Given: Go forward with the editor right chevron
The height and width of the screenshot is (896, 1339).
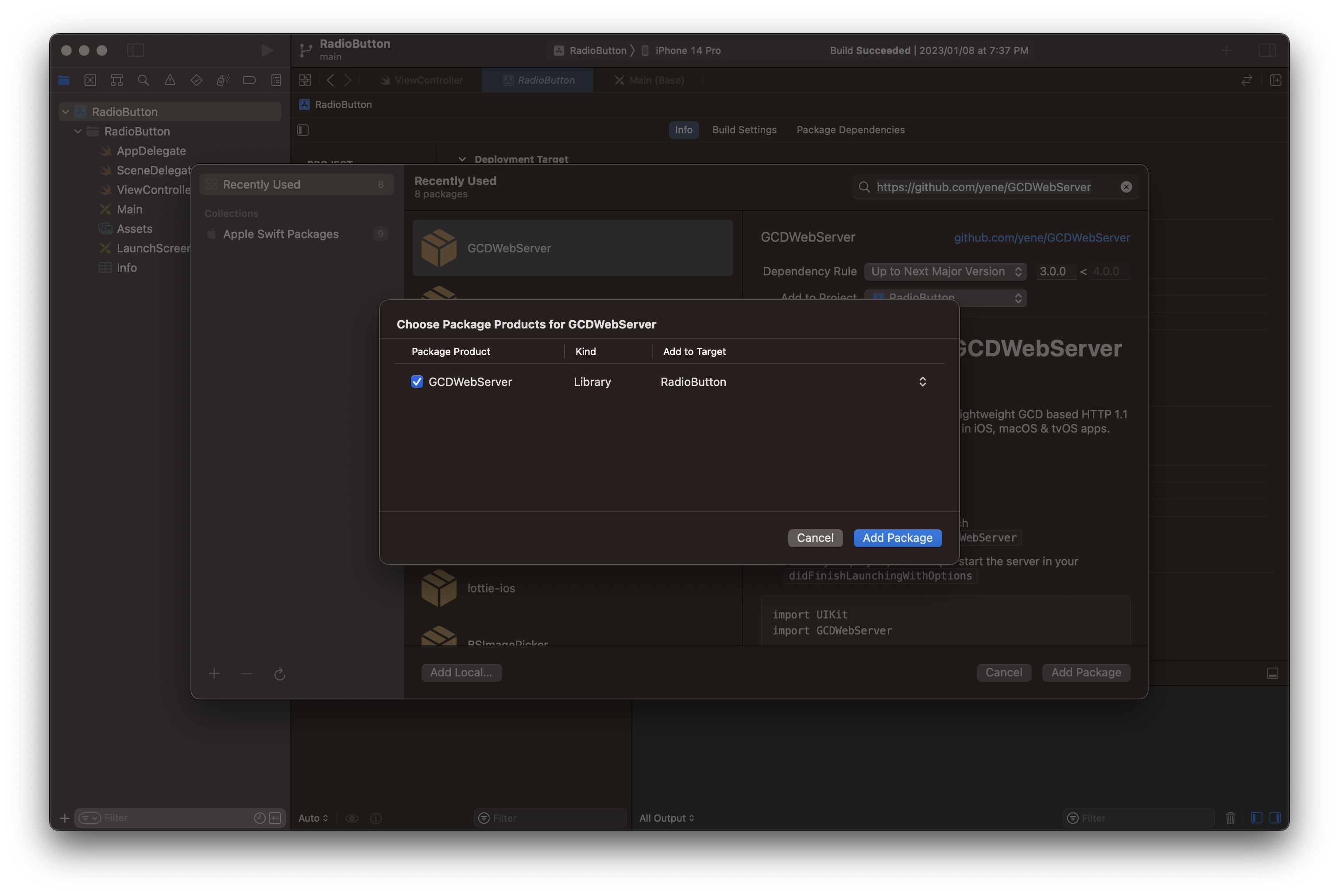Looking at the screenshot, I should [x=348, y=81].
